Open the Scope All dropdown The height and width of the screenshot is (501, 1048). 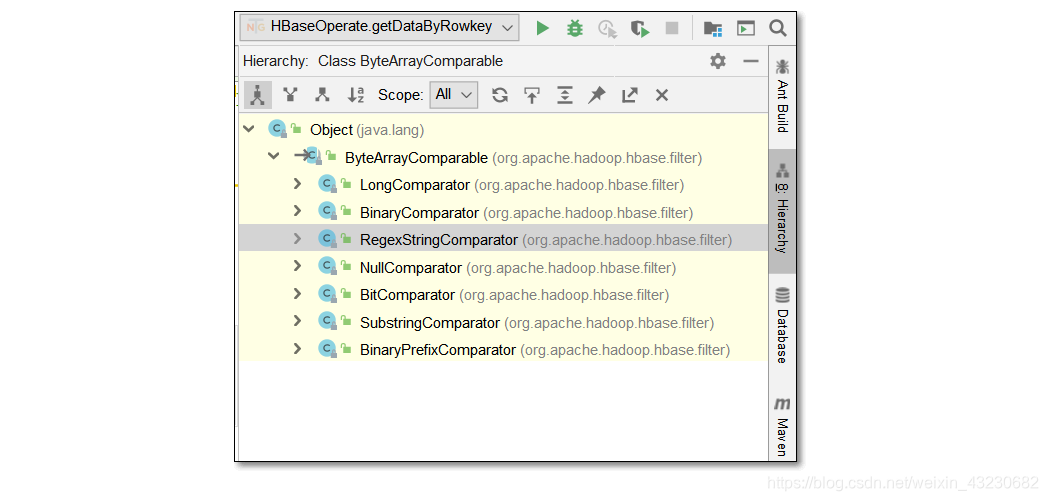(454, 95)
